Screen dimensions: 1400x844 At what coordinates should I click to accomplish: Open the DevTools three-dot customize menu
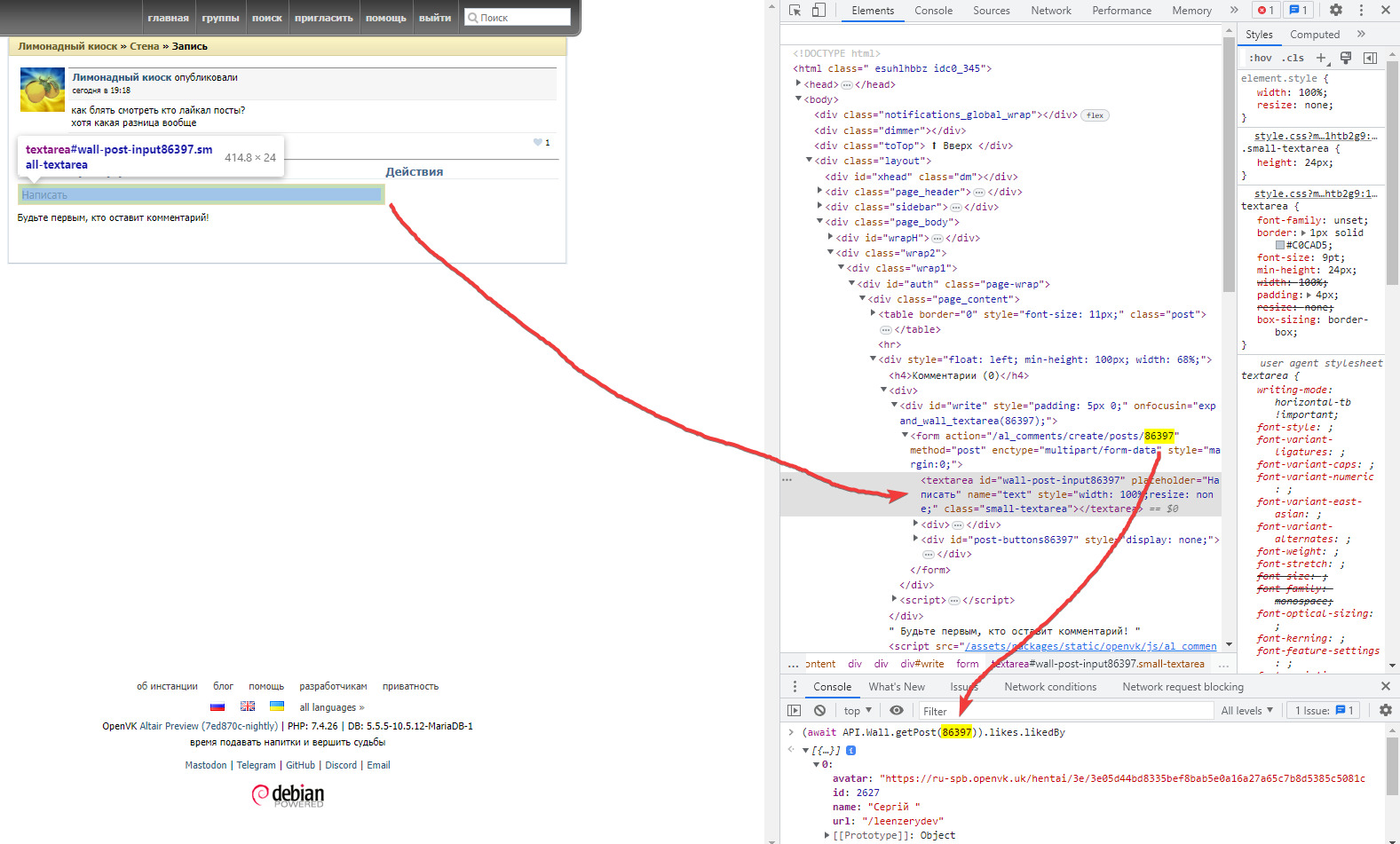(1361, 11)
